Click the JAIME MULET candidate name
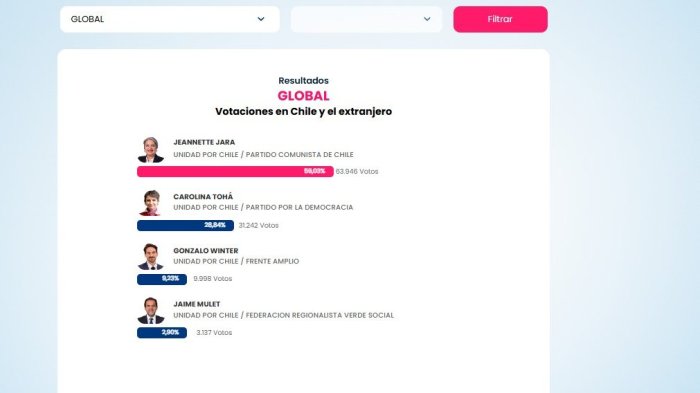 197,304
